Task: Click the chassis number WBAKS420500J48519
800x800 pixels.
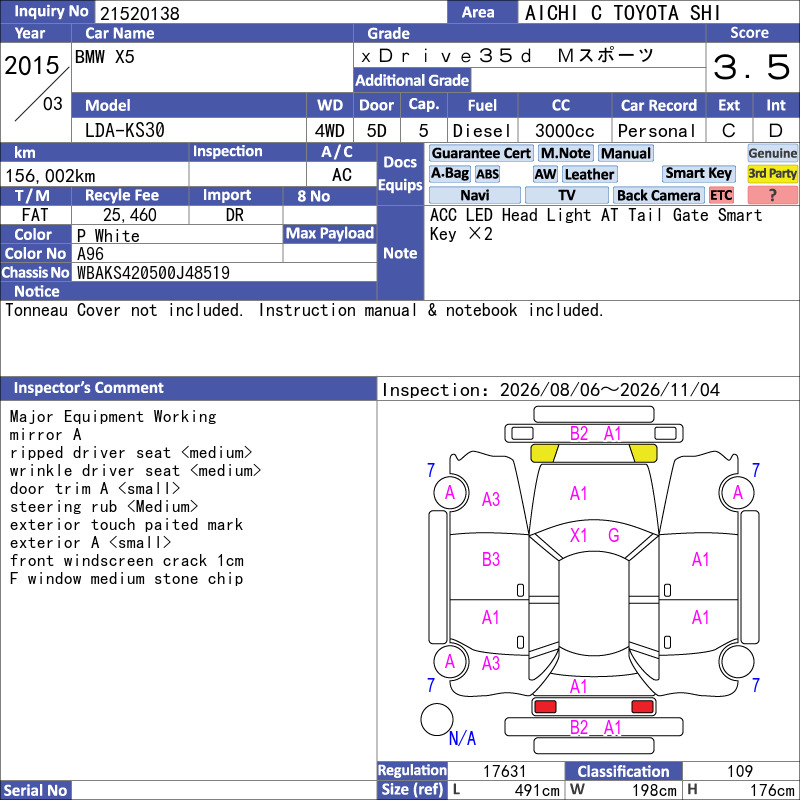Action: (153, 272)
